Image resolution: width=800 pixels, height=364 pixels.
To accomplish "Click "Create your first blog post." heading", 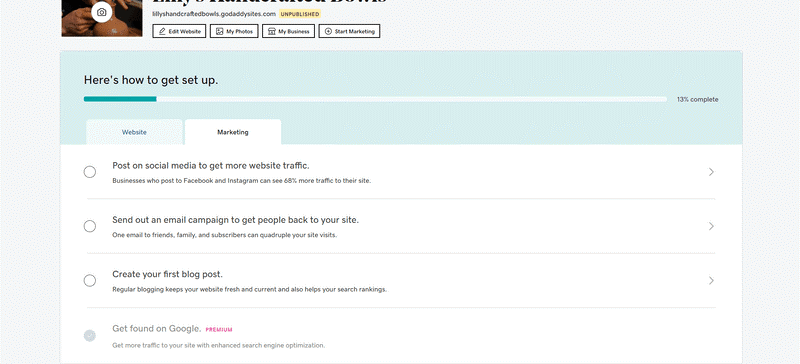I will click(167, 274).
